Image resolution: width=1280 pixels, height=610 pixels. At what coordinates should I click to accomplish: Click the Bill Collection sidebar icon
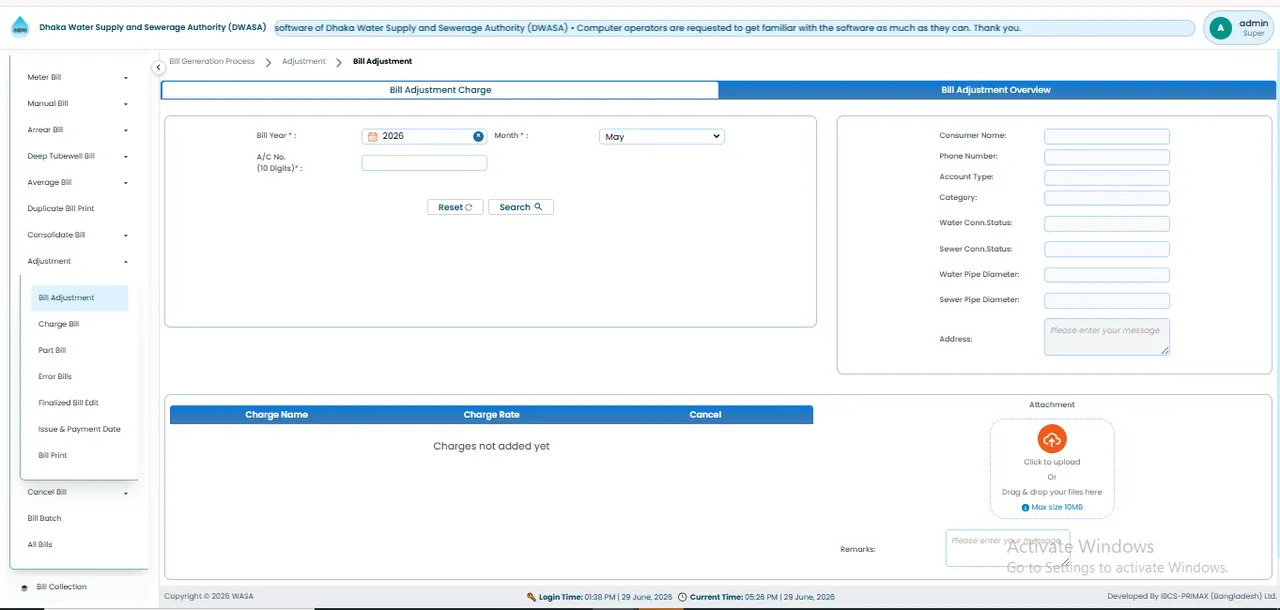coord(24,587)
